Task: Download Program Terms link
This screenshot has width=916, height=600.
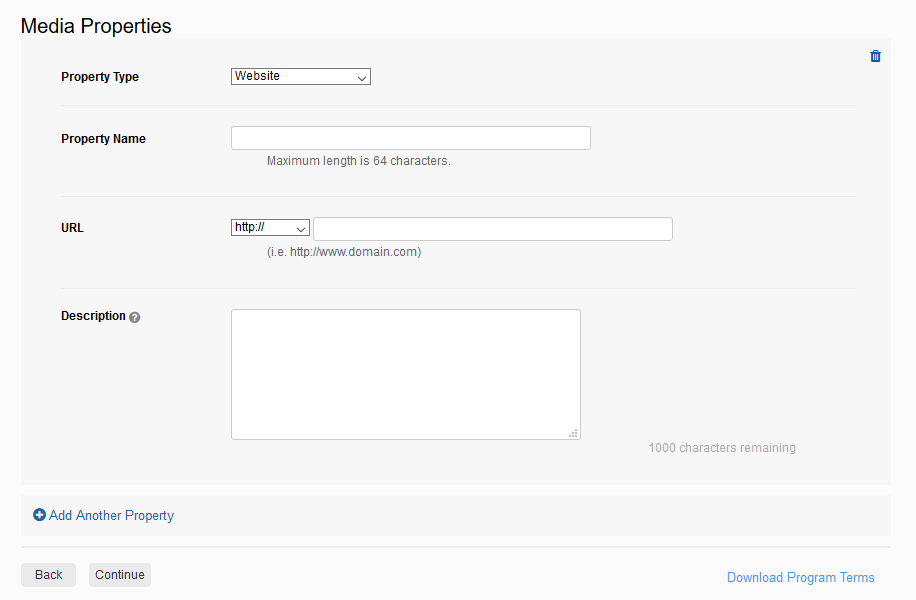Action: [800, 577]
